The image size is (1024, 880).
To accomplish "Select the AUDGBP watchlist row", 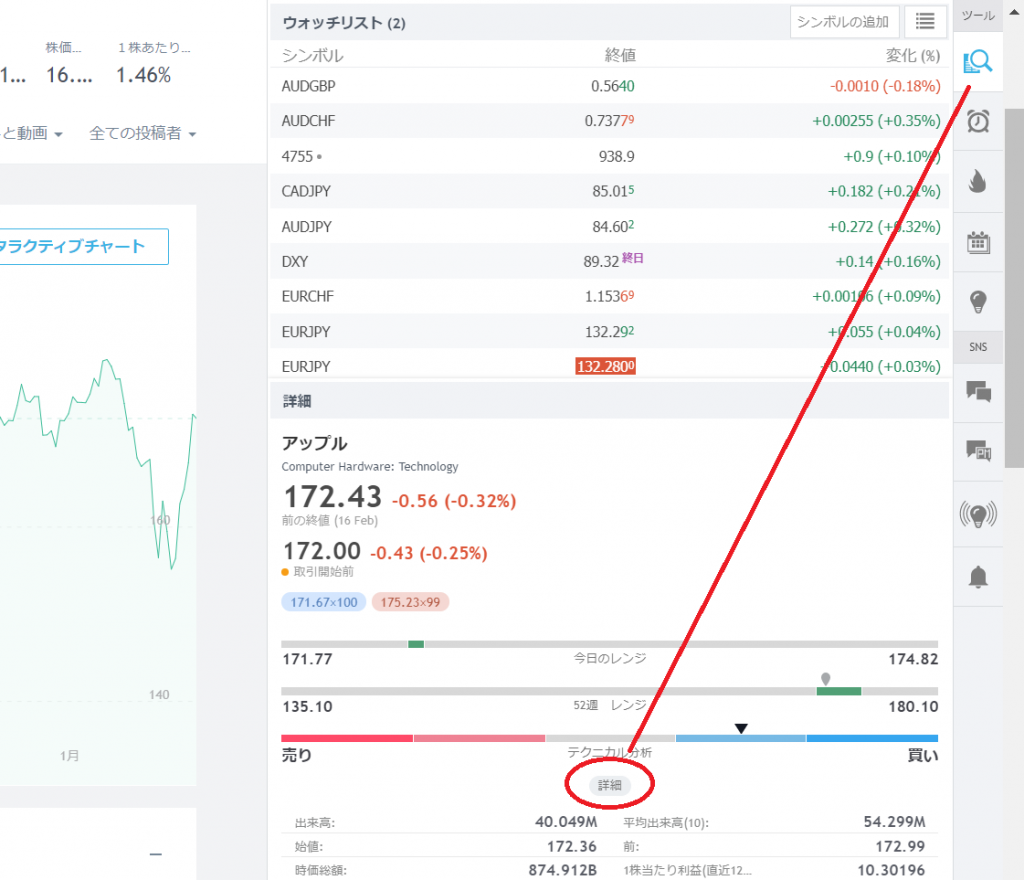I will click(610, 86).
